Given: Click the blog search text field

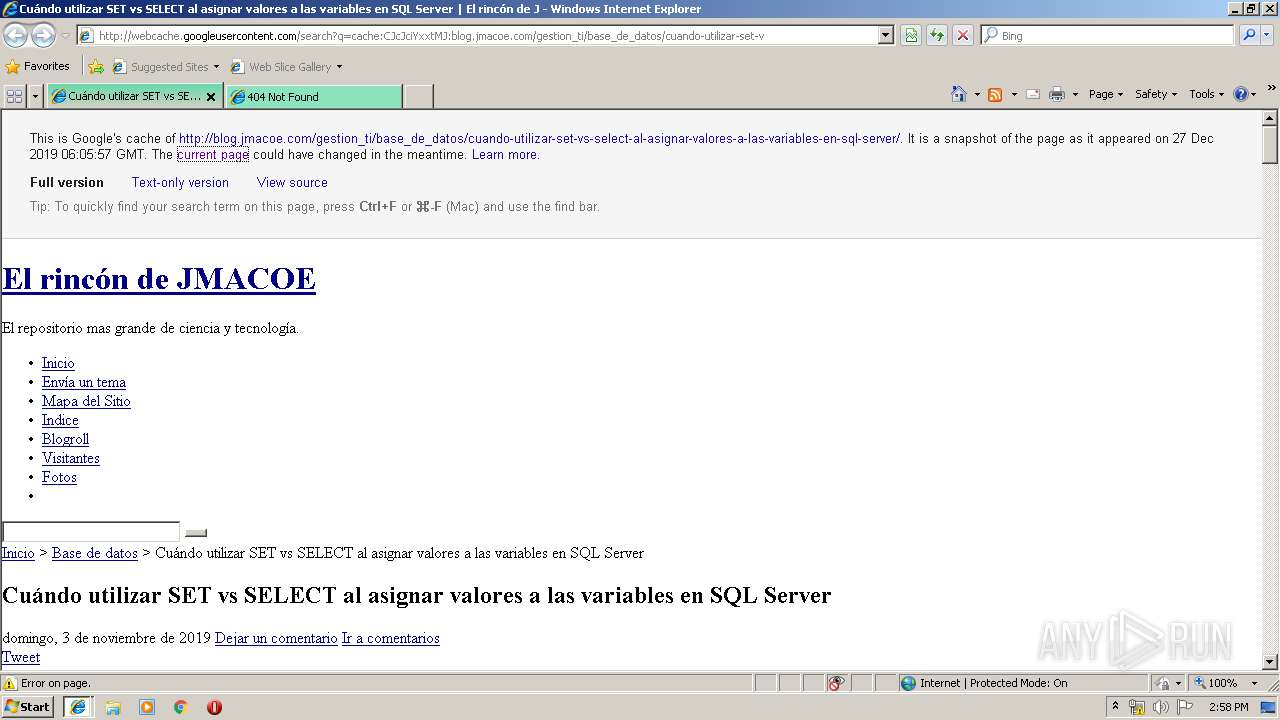Looking at the screenshot, I should (x=91, y=532).
